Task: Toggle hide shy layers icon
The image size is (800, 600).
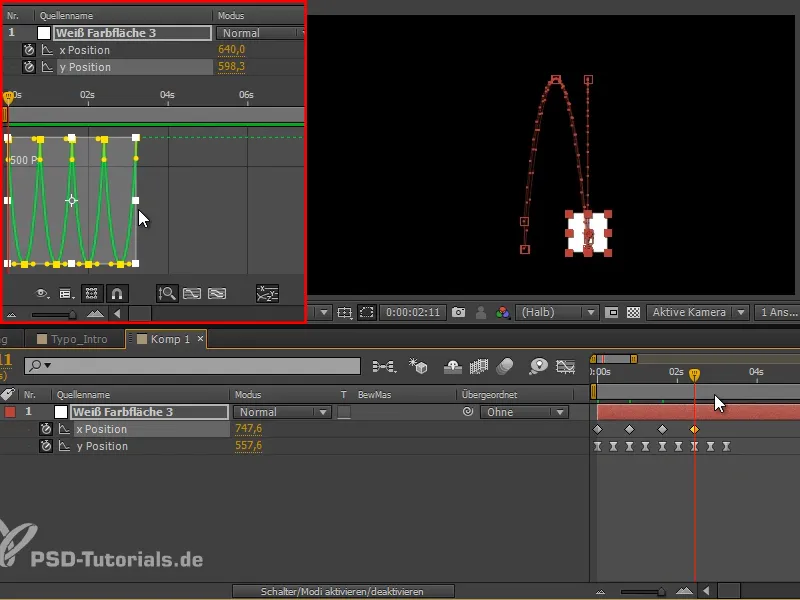Action: tap(453, 366)
